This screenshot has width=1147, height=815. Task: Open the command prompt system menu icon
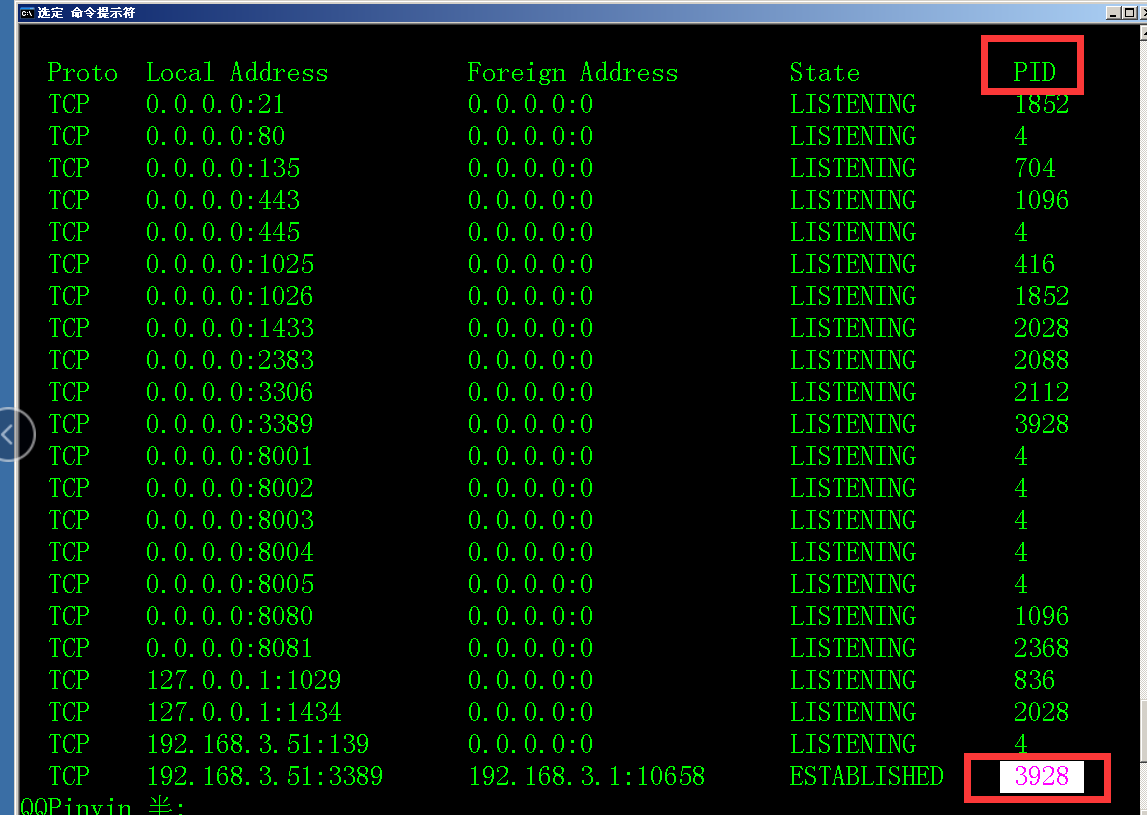click(x=27, y=12)
